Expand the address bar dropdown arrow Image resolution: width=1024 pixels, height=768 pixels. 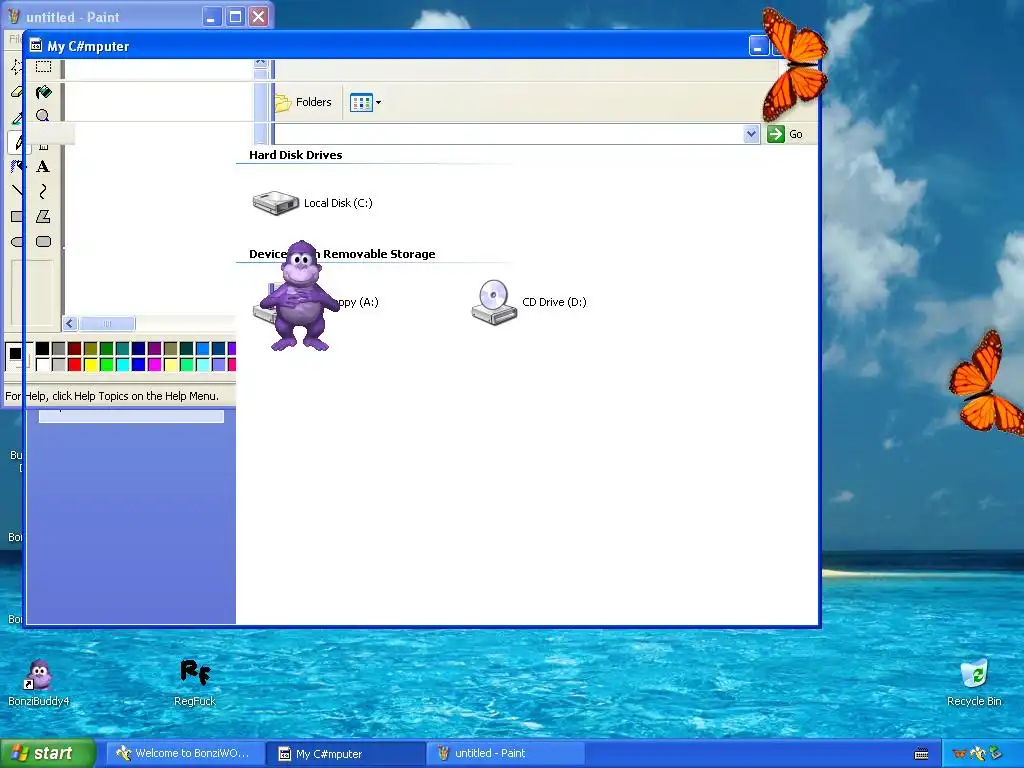pyautogui.click(x=751, y=134)
